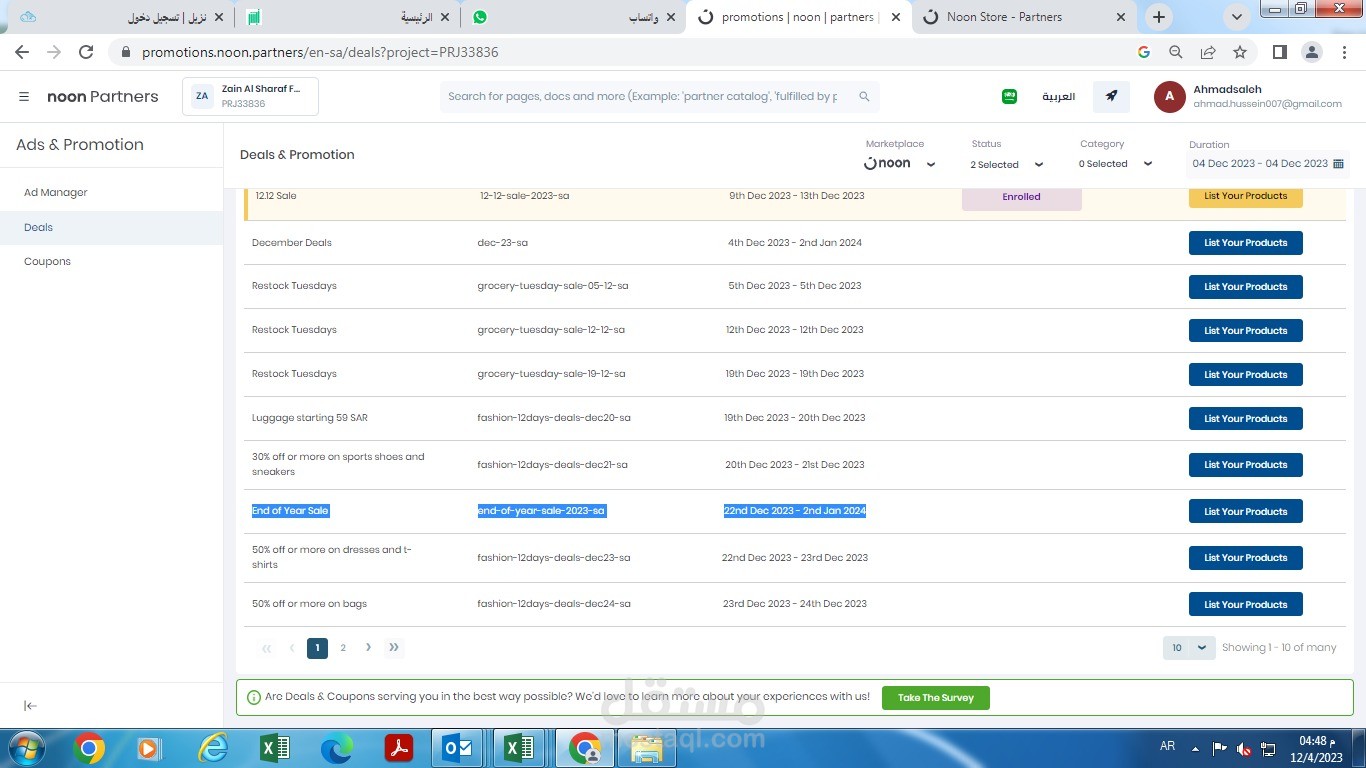This screenshot has width=1366, height=768.
Task: Click the info icon in the survey banner
Action: tap(253, 697)
